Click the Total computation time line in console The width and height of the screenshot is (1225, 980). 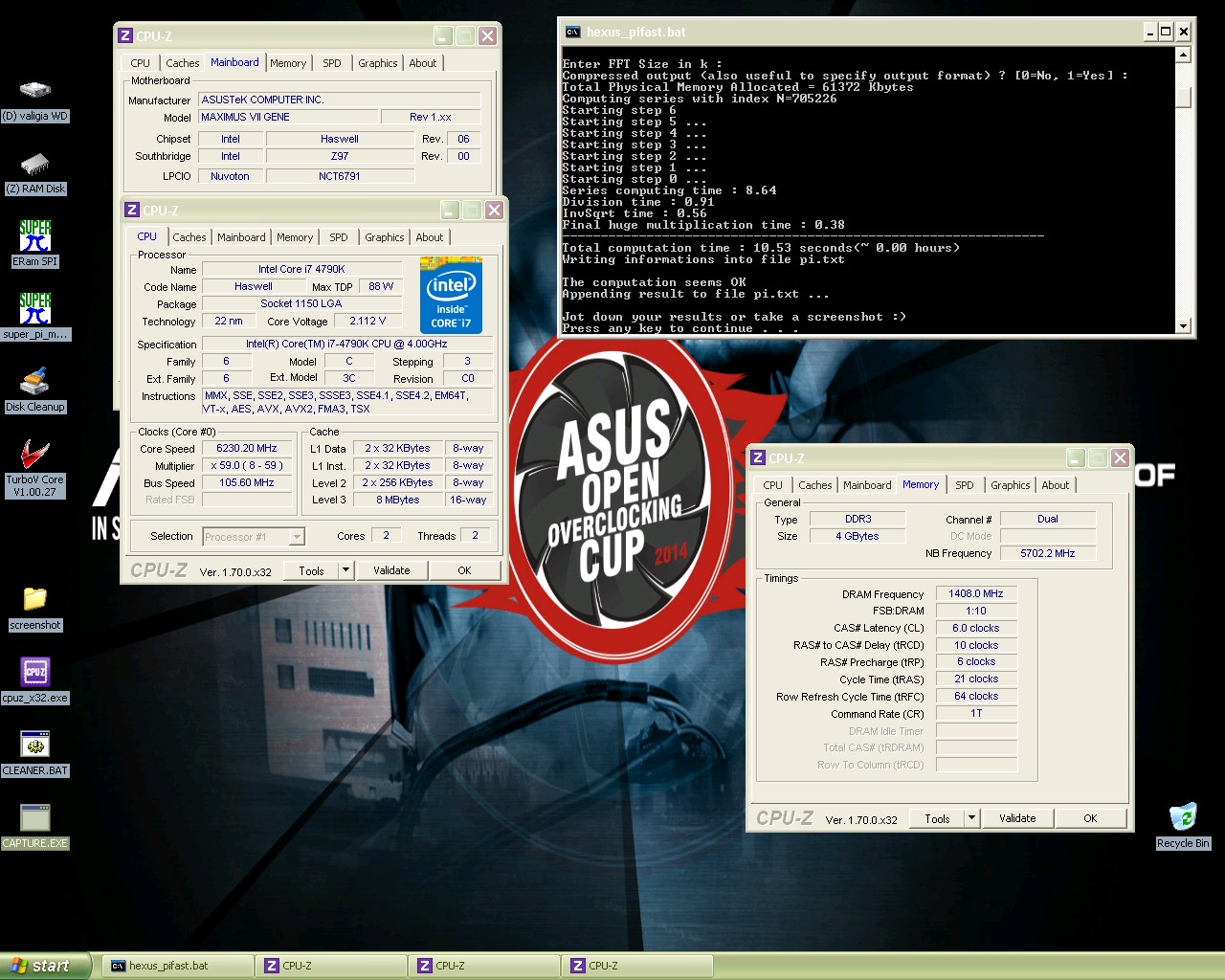(761, 248)
